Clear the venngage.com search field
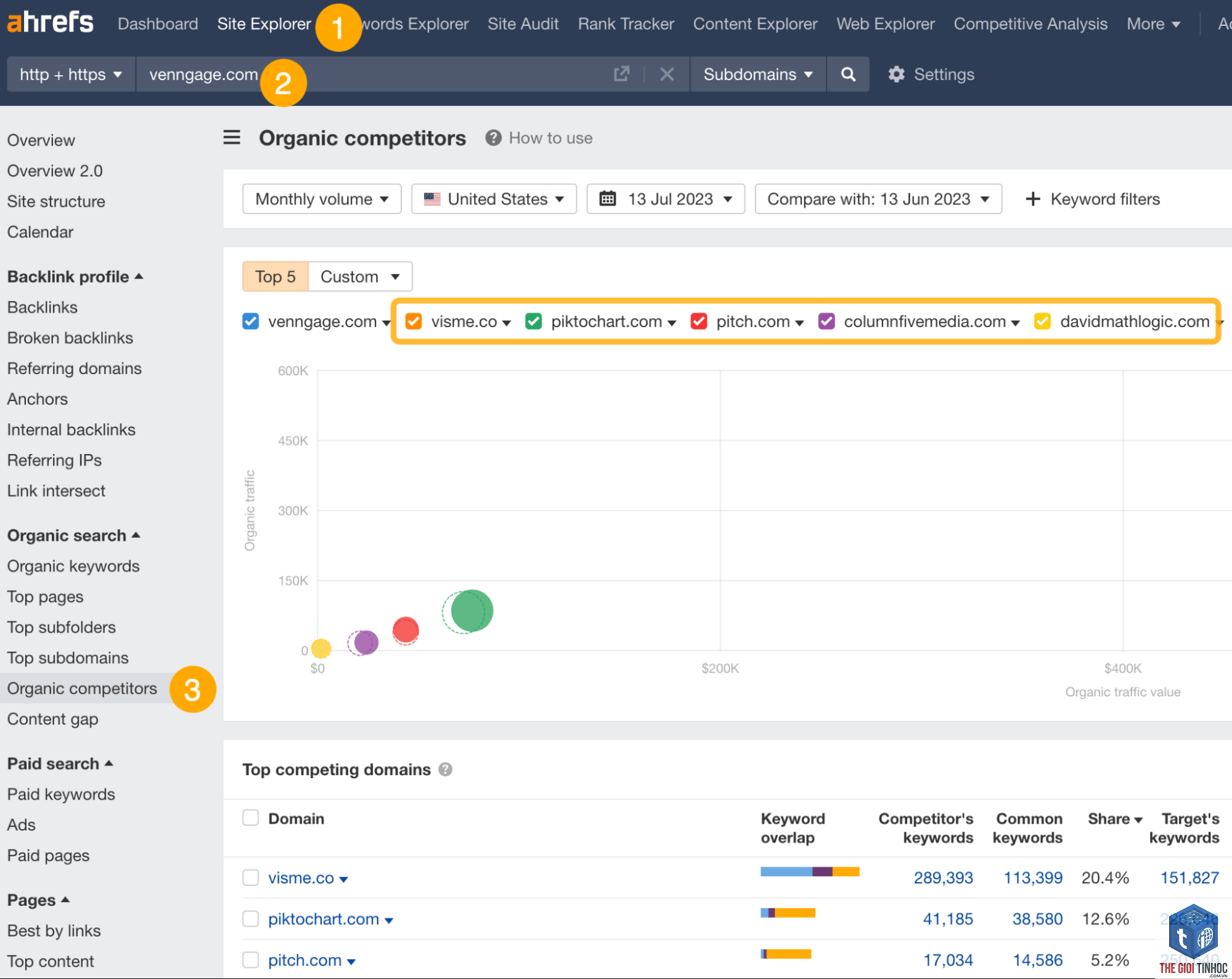The width and height of the screenshot is (1232, 979). tap(666, 74)
